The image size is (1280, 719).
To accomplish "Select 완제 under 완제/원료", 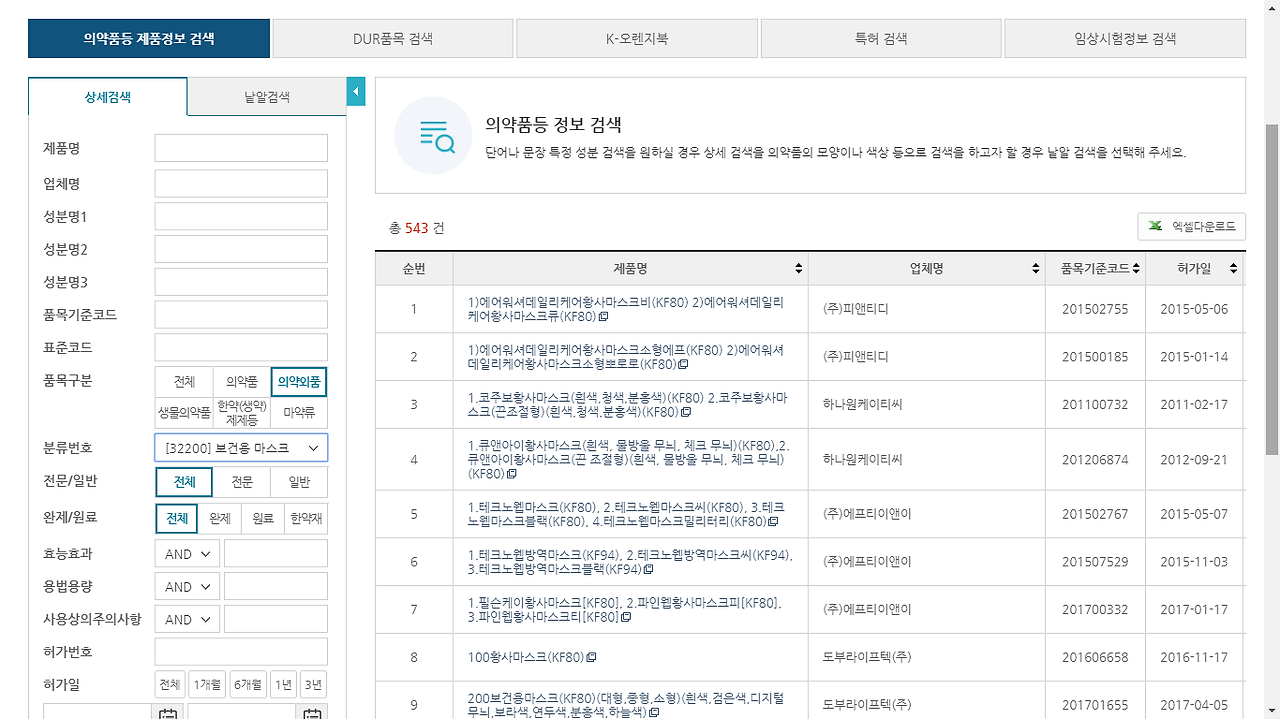I will point(219,519).
